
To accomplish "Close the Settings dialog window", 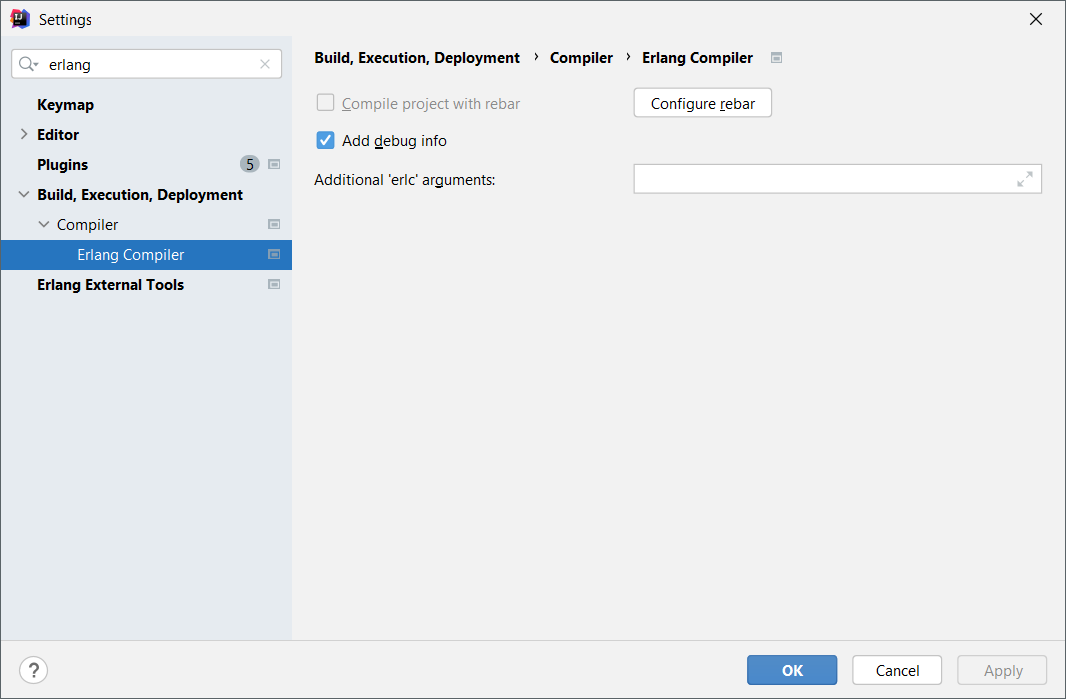I will tap(1035, 19).
